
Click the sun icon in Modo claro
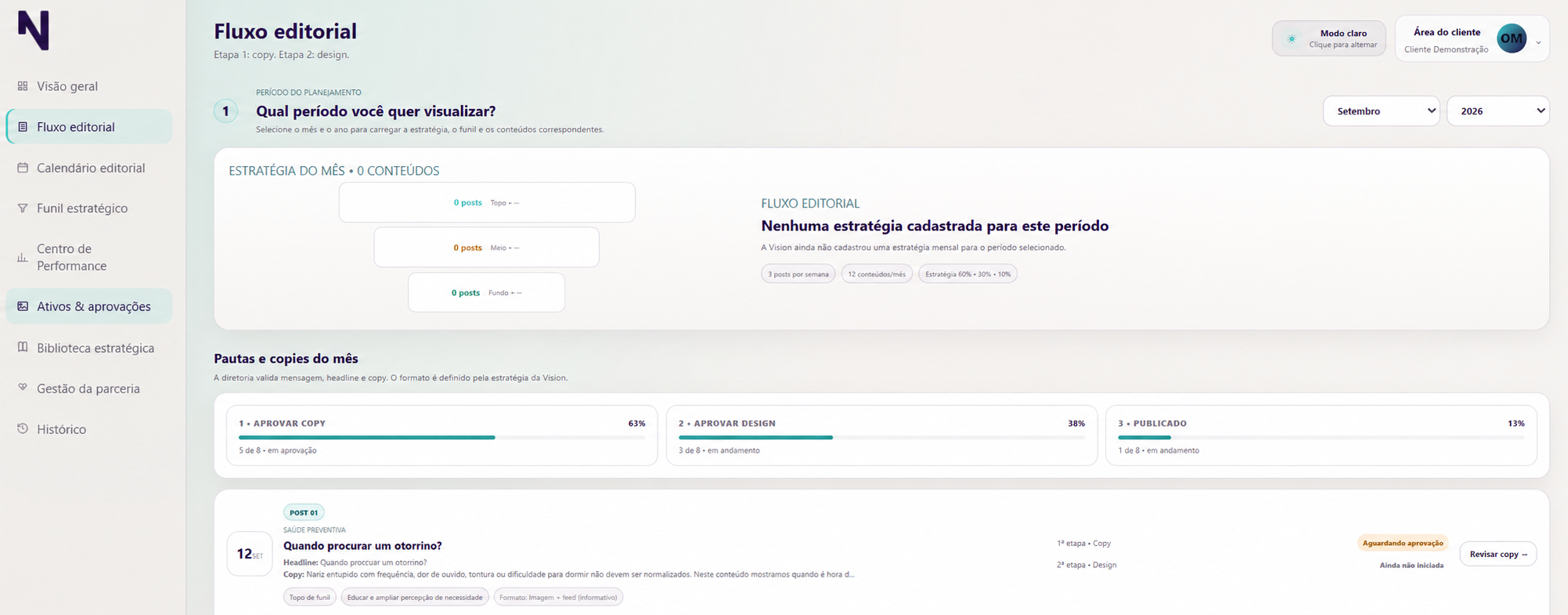1292,38
